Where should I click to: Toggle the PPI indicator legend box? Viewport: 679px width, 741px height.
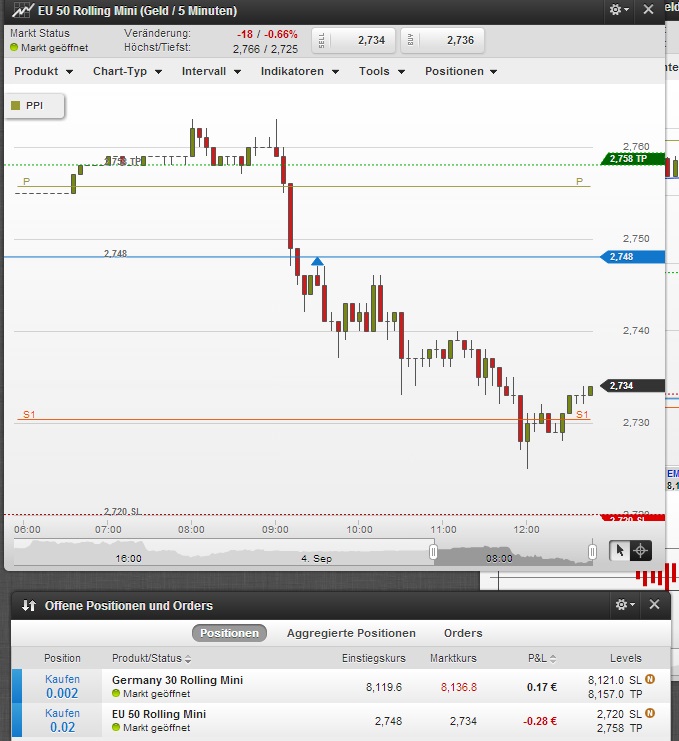[x=35, y=106]
